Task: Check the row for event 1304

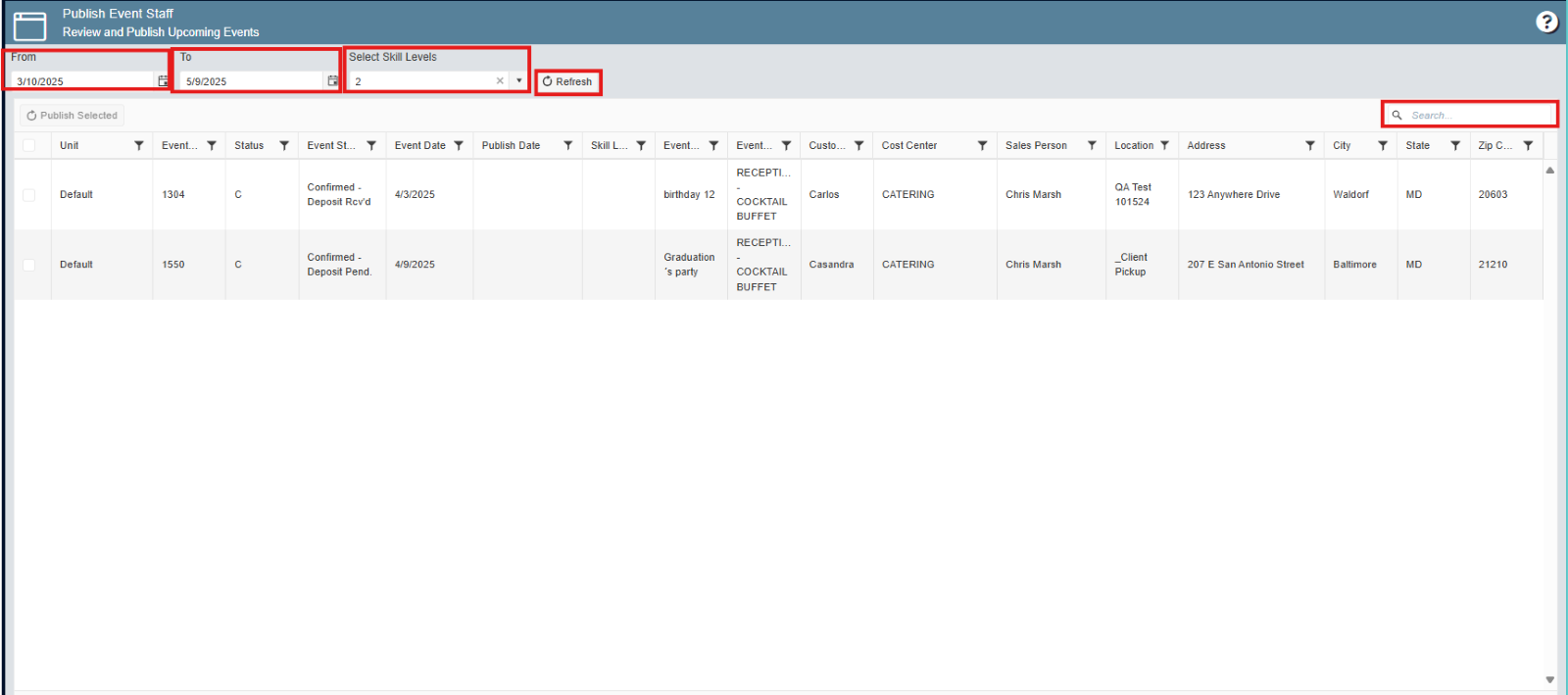Action: pos(29,195)
